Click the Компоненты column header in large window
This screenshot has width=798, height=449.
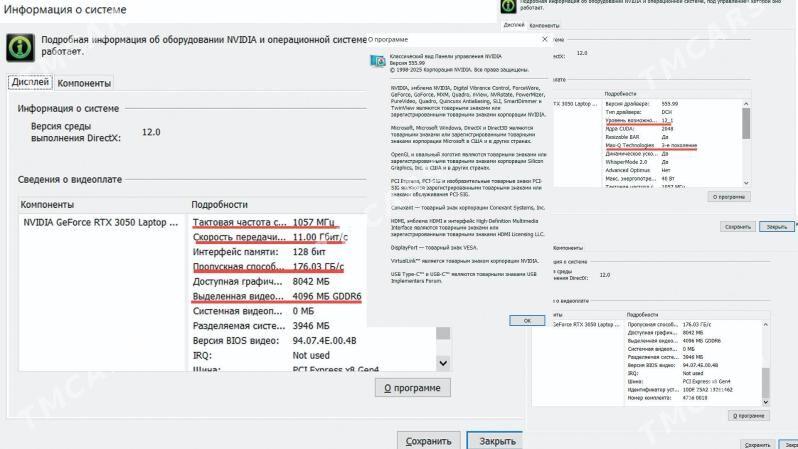point(47,204)
